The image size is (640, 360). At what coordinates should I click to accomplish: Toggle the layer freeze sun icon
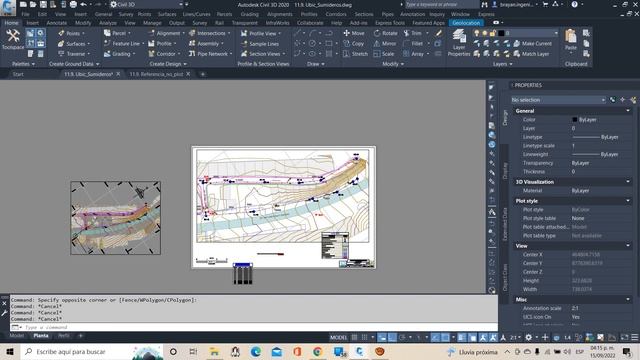pos(484,33)
